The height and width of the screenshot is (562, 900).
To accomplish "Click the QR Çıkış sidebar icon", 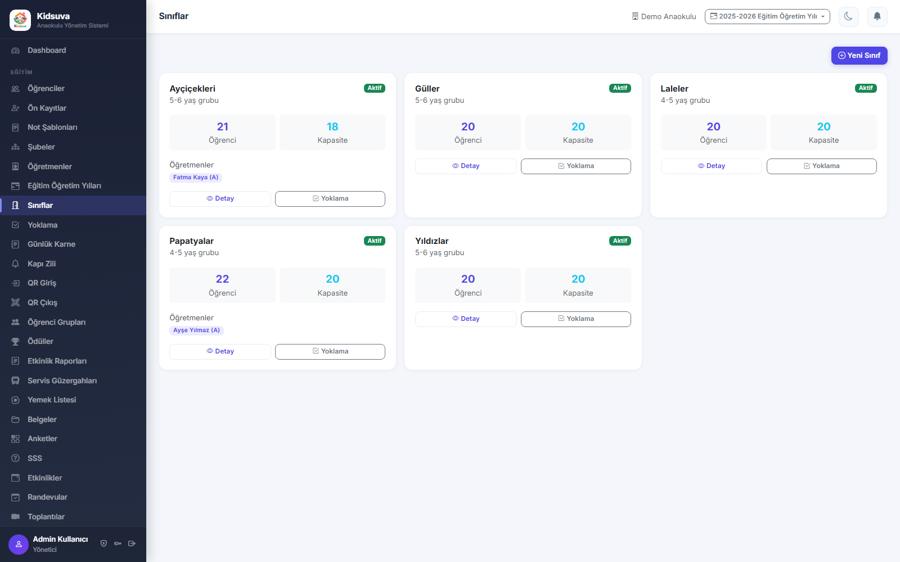I will tap(15, 303).
